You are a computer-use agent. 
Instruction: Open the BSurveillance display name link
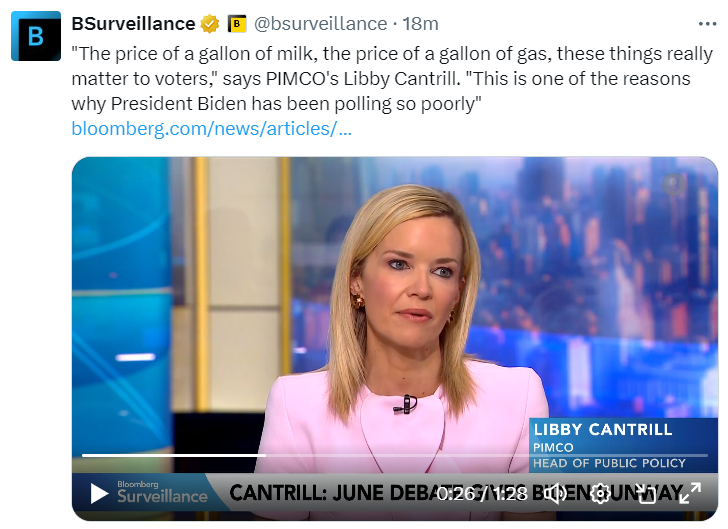point(133,23)
